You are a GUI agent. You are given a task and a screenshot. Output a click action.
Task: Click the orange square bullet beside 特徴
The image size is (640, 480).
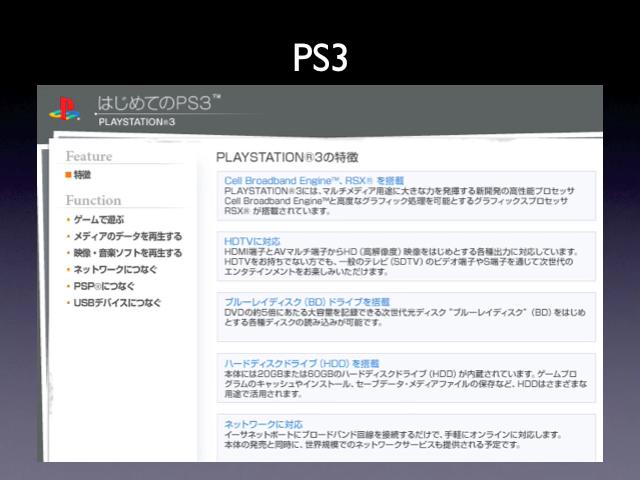pyautogui.click(x=68, y=175)
